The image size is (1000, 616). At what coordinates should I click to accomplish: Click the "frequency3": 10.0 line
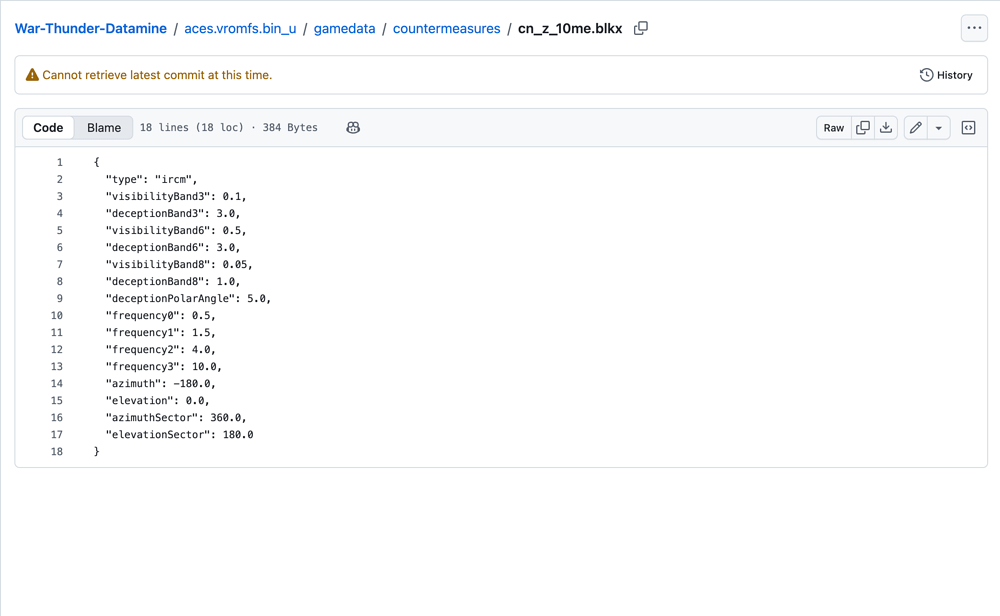click(164, 367)
